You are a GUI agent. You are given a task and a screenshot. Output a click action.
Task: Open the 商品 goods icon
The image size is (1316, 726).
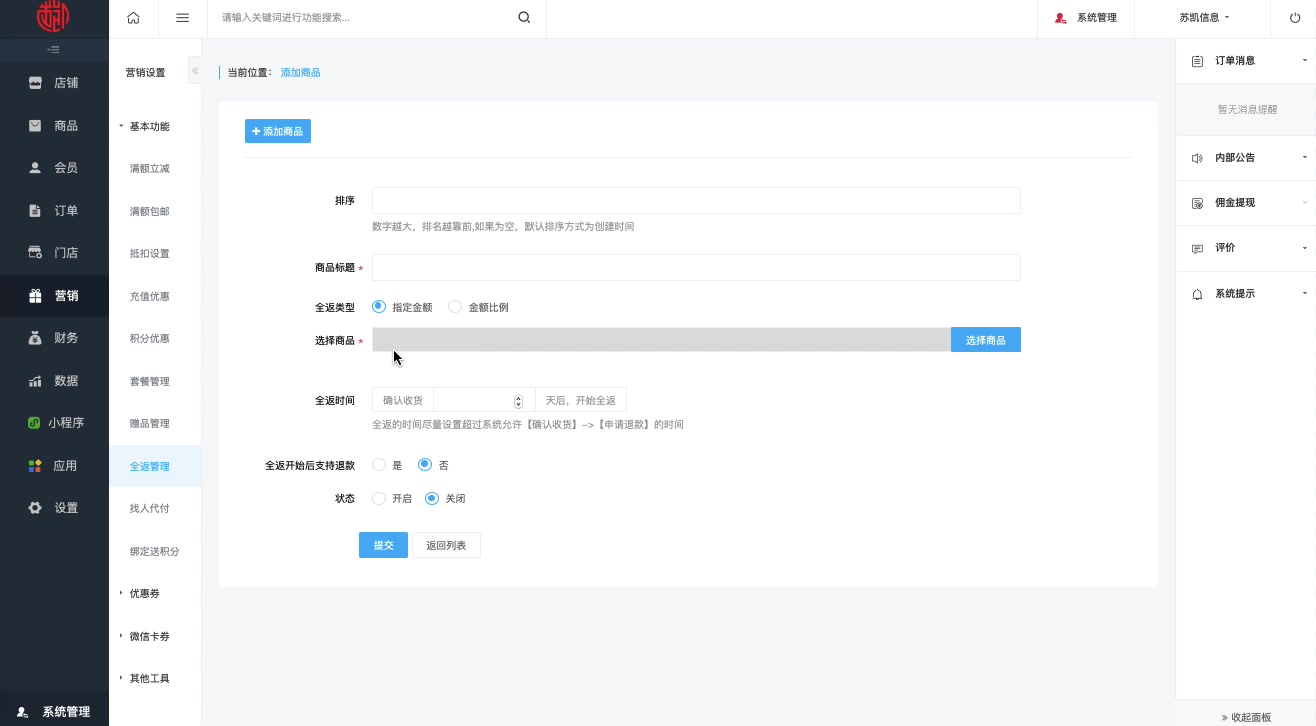point(35,126)
